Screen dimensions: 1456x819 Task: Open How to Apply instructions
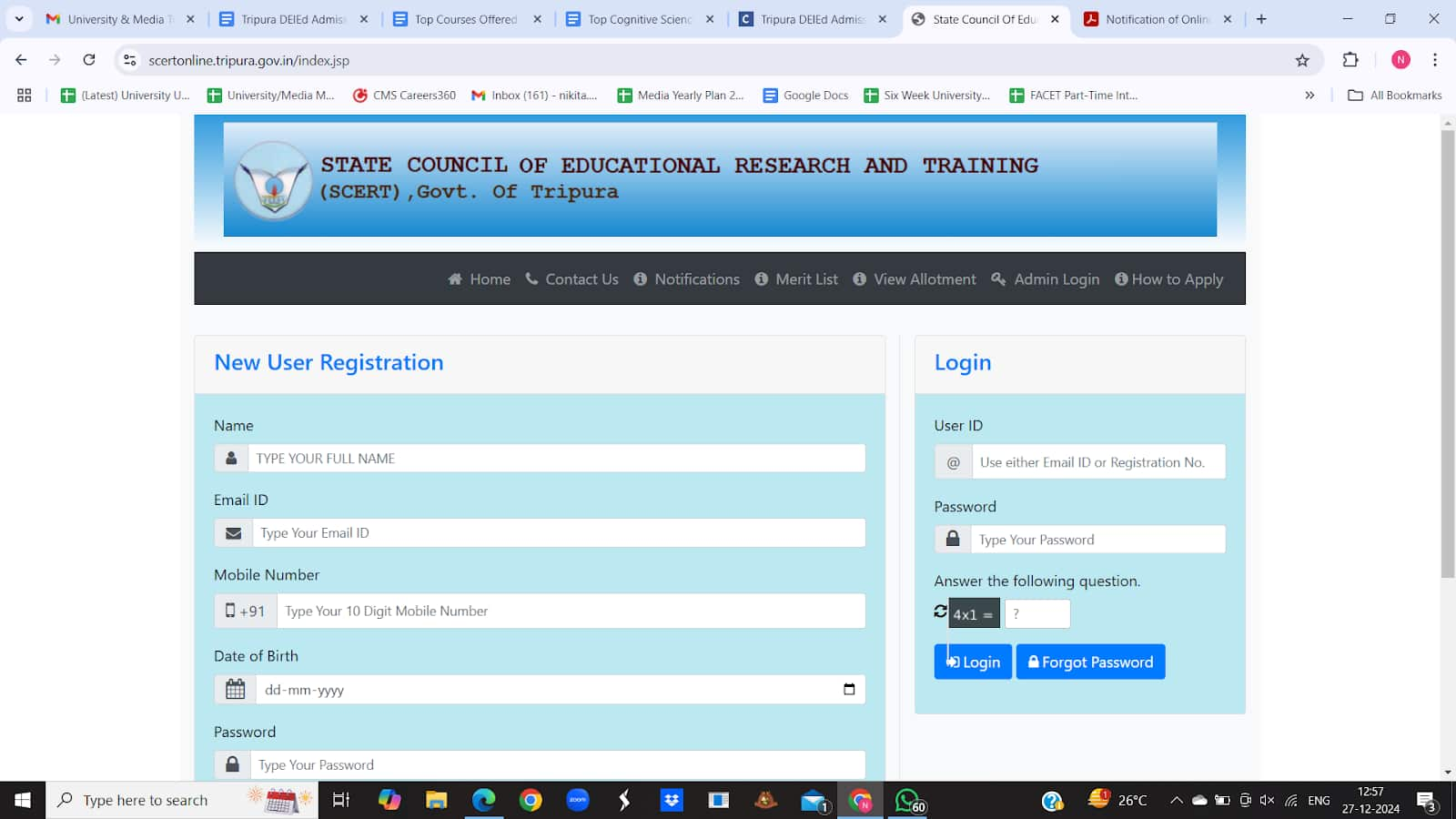1169,279
